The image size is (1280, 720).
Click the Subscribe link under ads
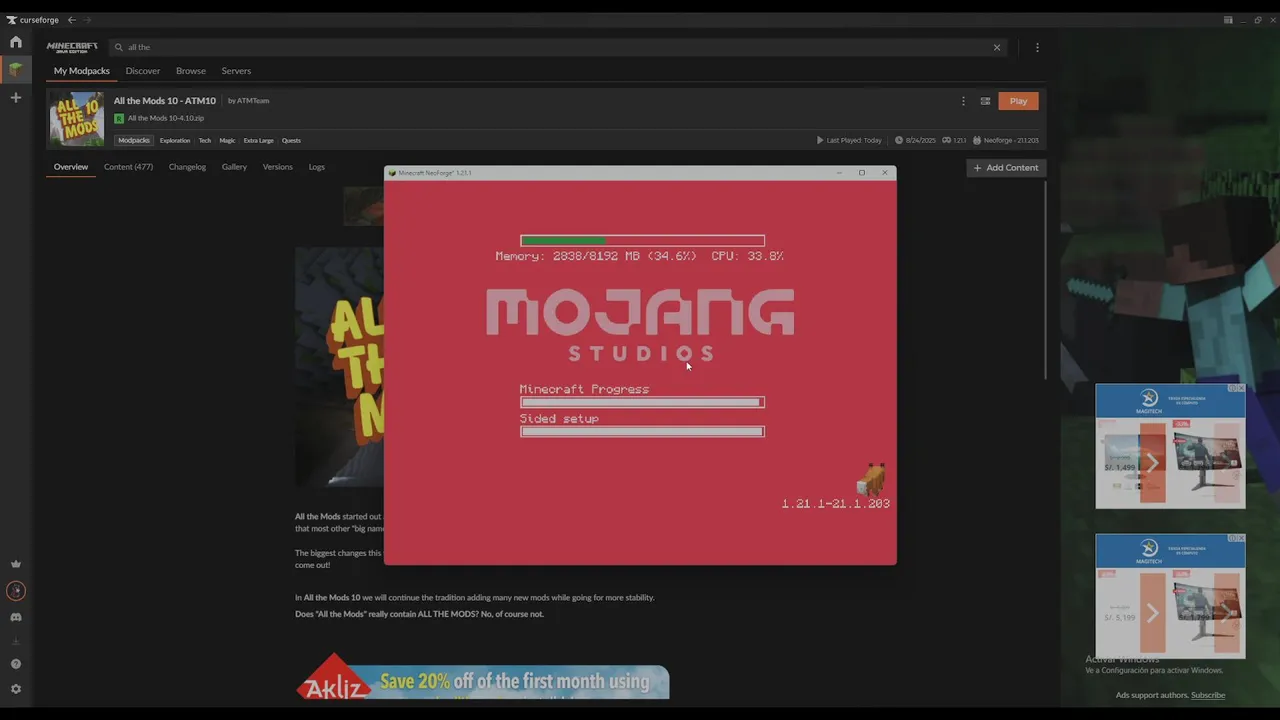[1208, 695]
